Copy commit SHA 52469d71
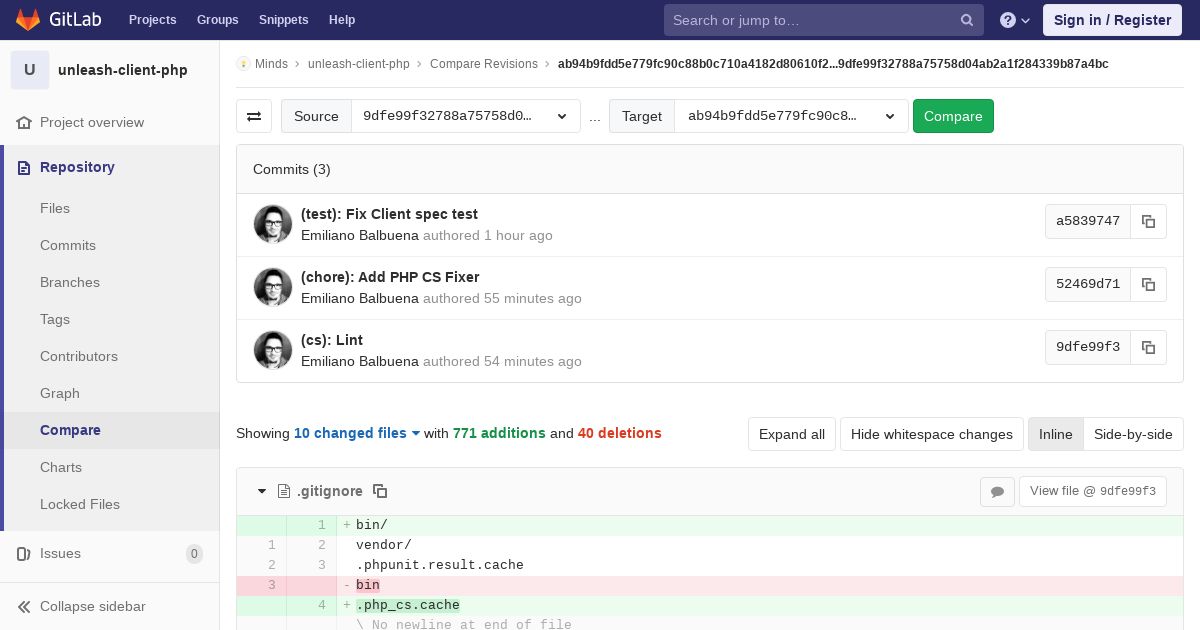Screen dimensions: 1200x630 1148,284
